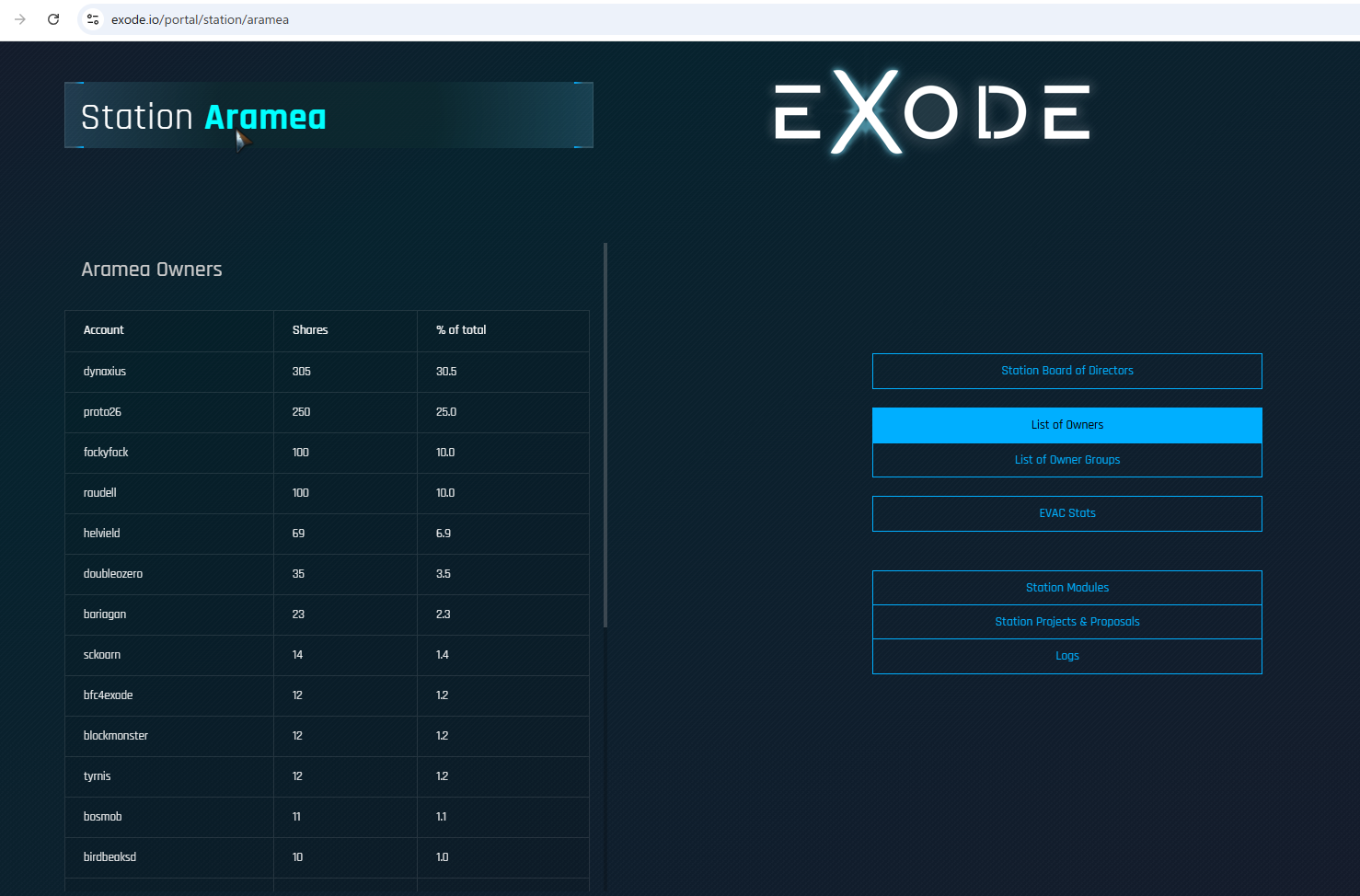This screenshot has width=1360, height=896.
Task: Select account doublezero
Action: coord(113,574)
